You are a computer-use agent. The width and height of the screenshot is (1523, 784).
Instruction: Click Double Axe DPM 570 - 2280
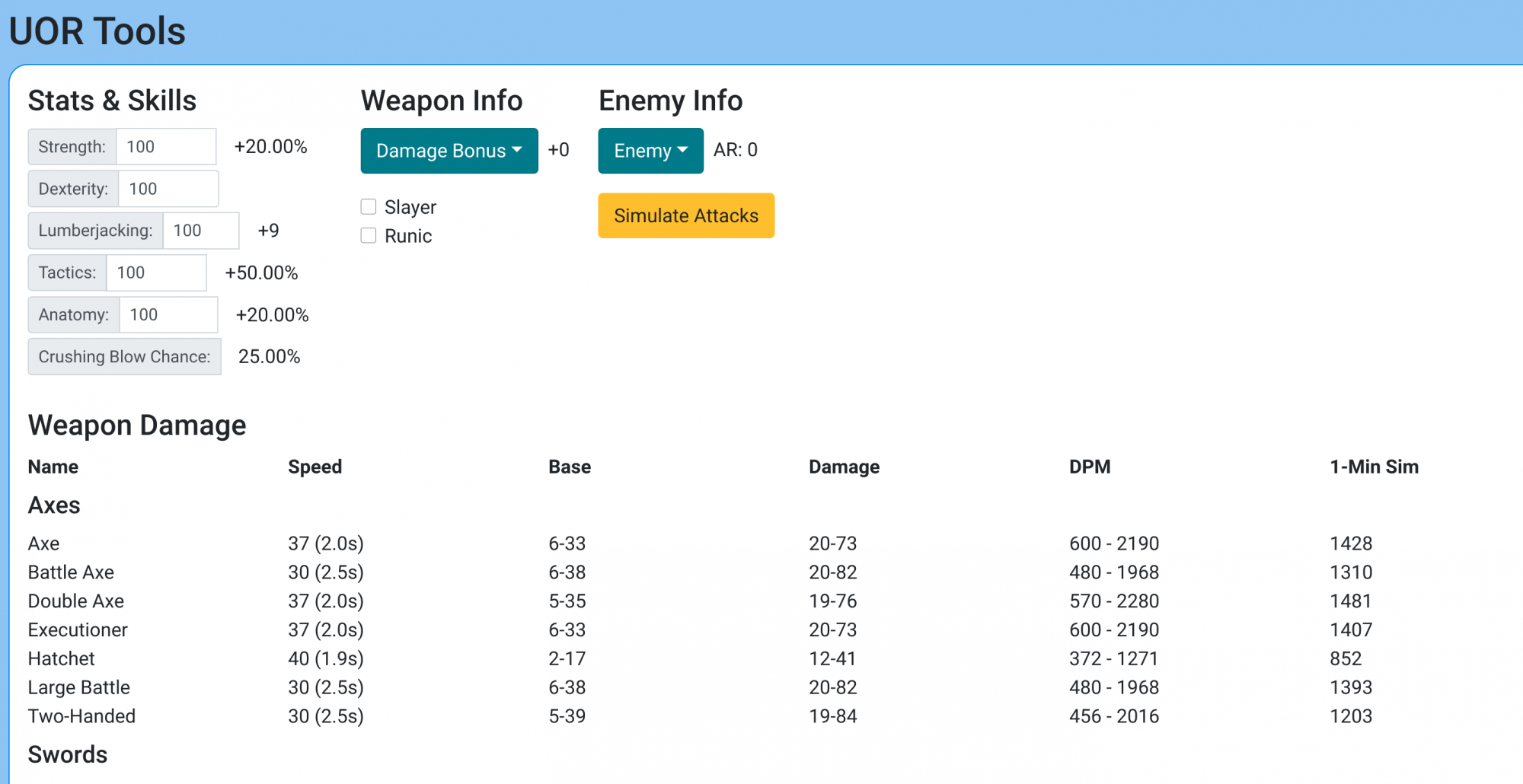point(1114,601)
